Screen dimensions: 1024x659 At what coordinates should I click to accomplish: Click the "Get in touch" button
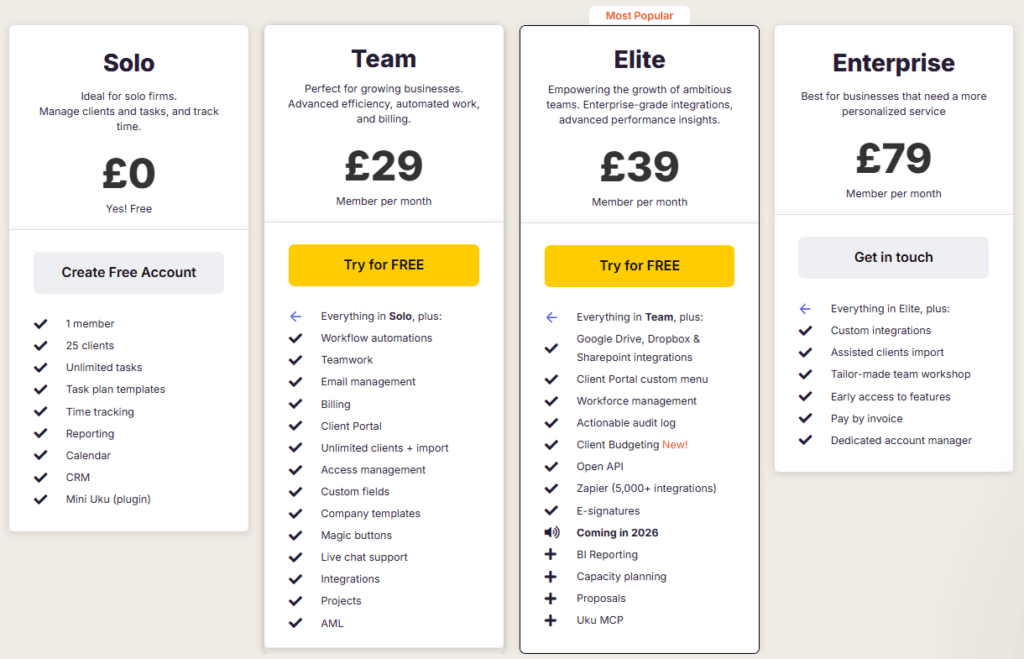click(x=892, y=257)
